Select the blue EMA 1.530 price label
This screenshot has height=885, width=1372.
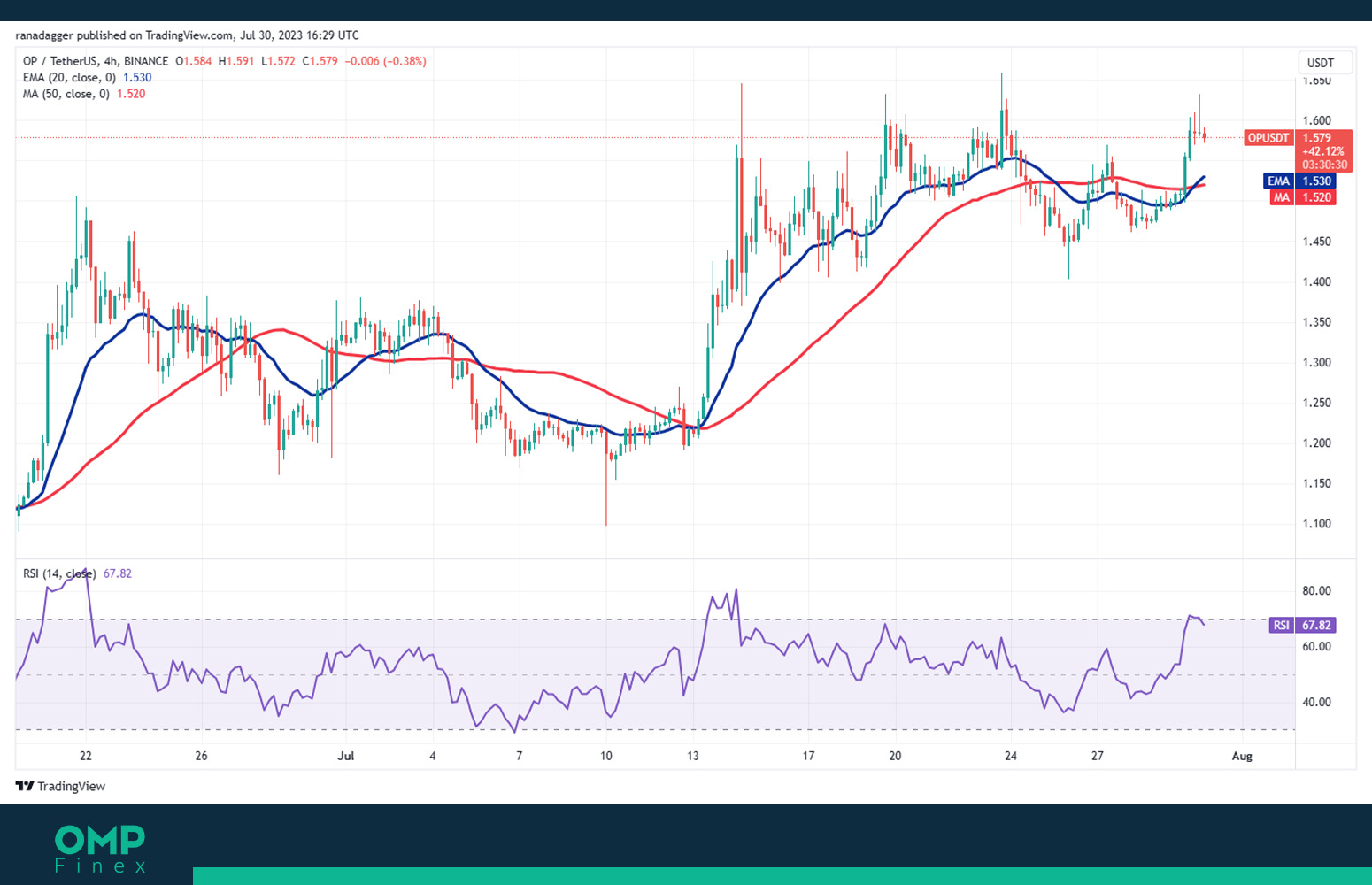[x=1298, y=181]
